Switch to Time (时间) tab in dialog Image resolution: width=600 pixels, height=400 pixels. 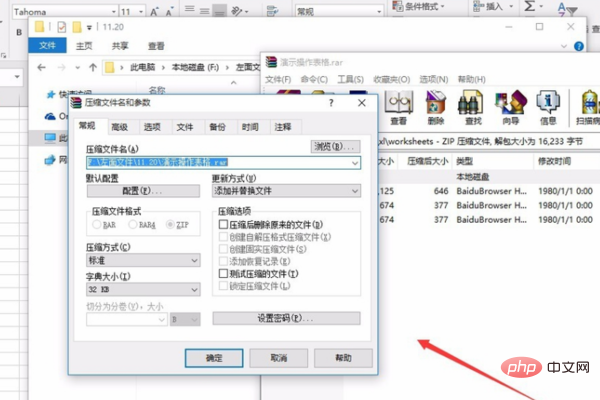[x=250, y=127]
